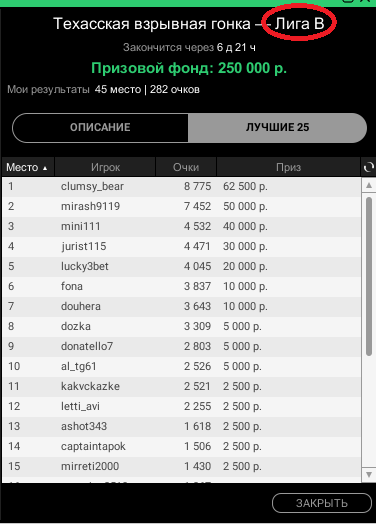Select the kakvckazke row
The image size is (376, 524).
(181, 387)
